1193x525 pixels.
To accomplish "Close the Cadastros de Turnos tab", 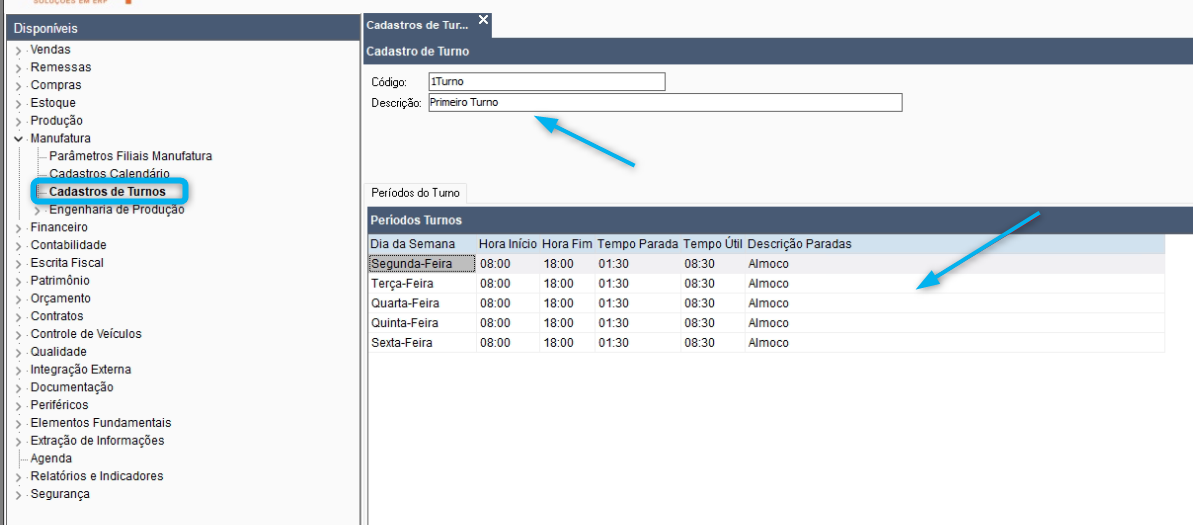I will (483, 20).
